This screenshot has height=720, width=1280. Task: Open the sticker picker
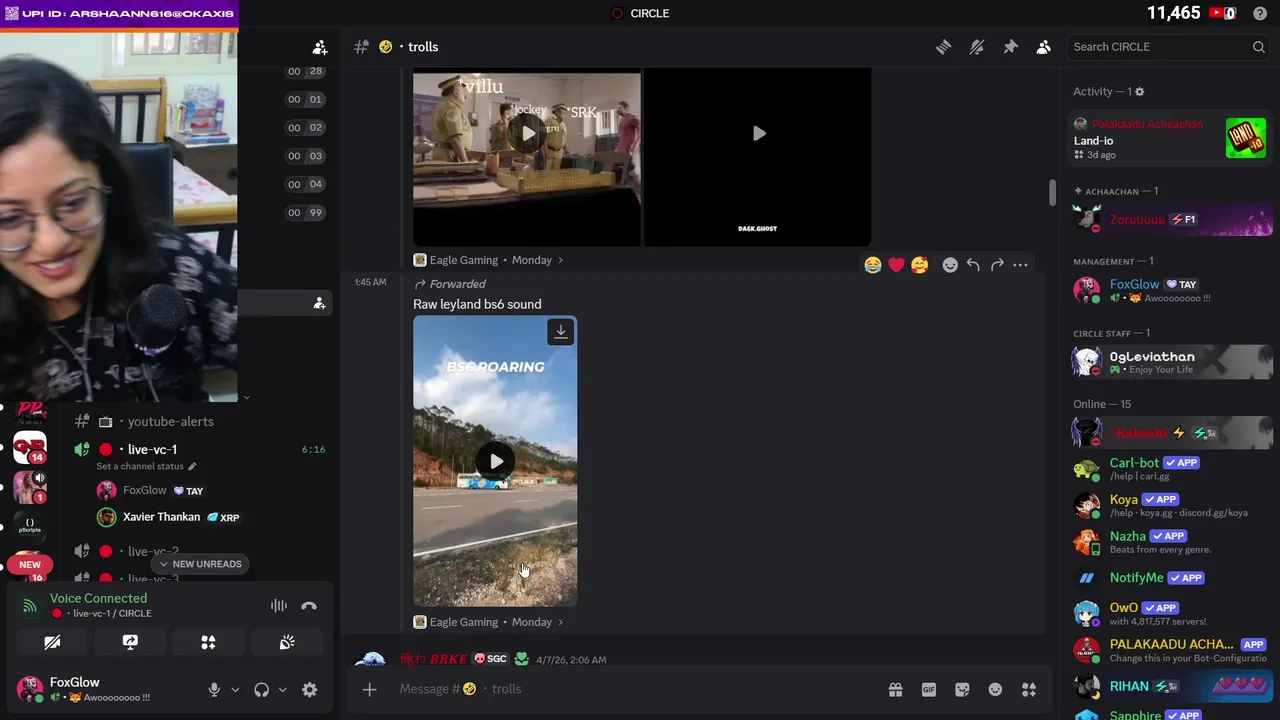tap(962, 690)
